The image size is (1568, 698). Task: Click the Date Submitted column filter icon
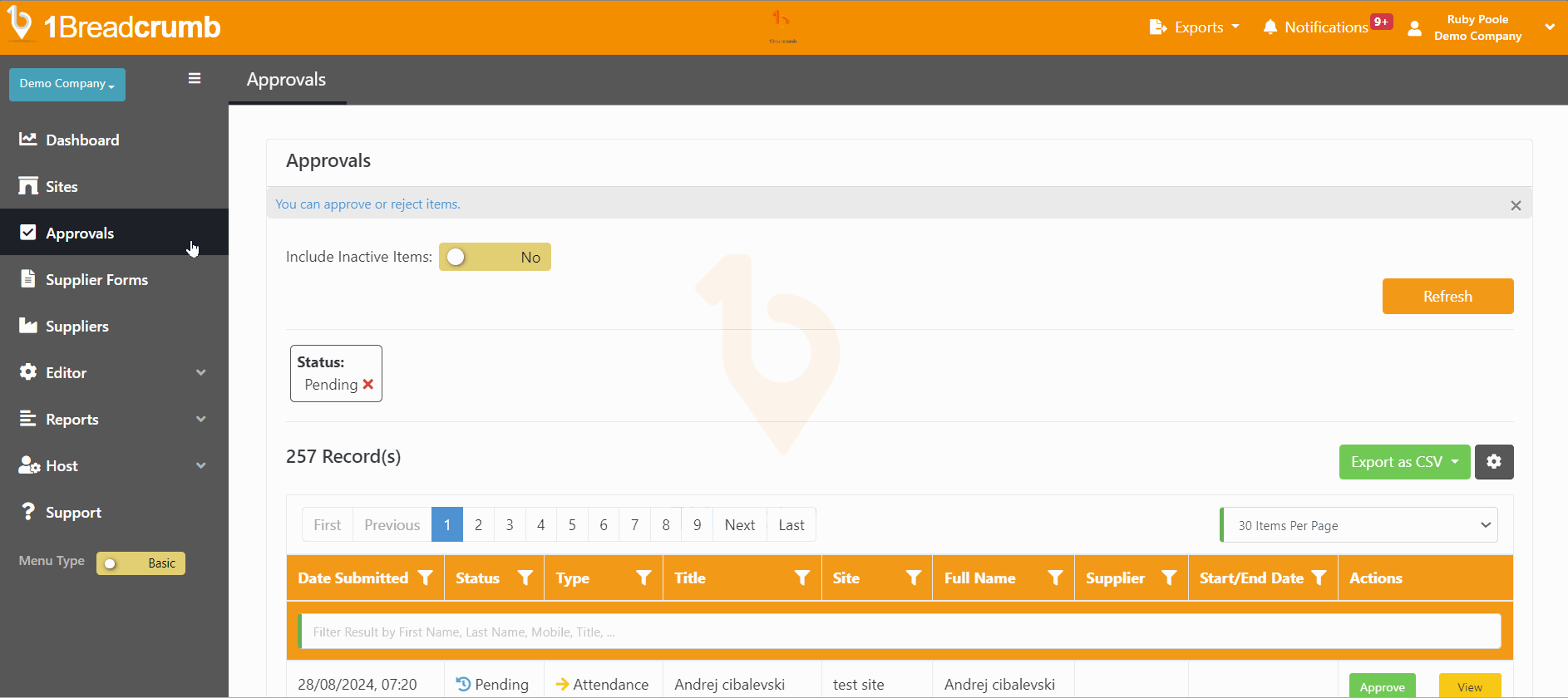(426, 578)
